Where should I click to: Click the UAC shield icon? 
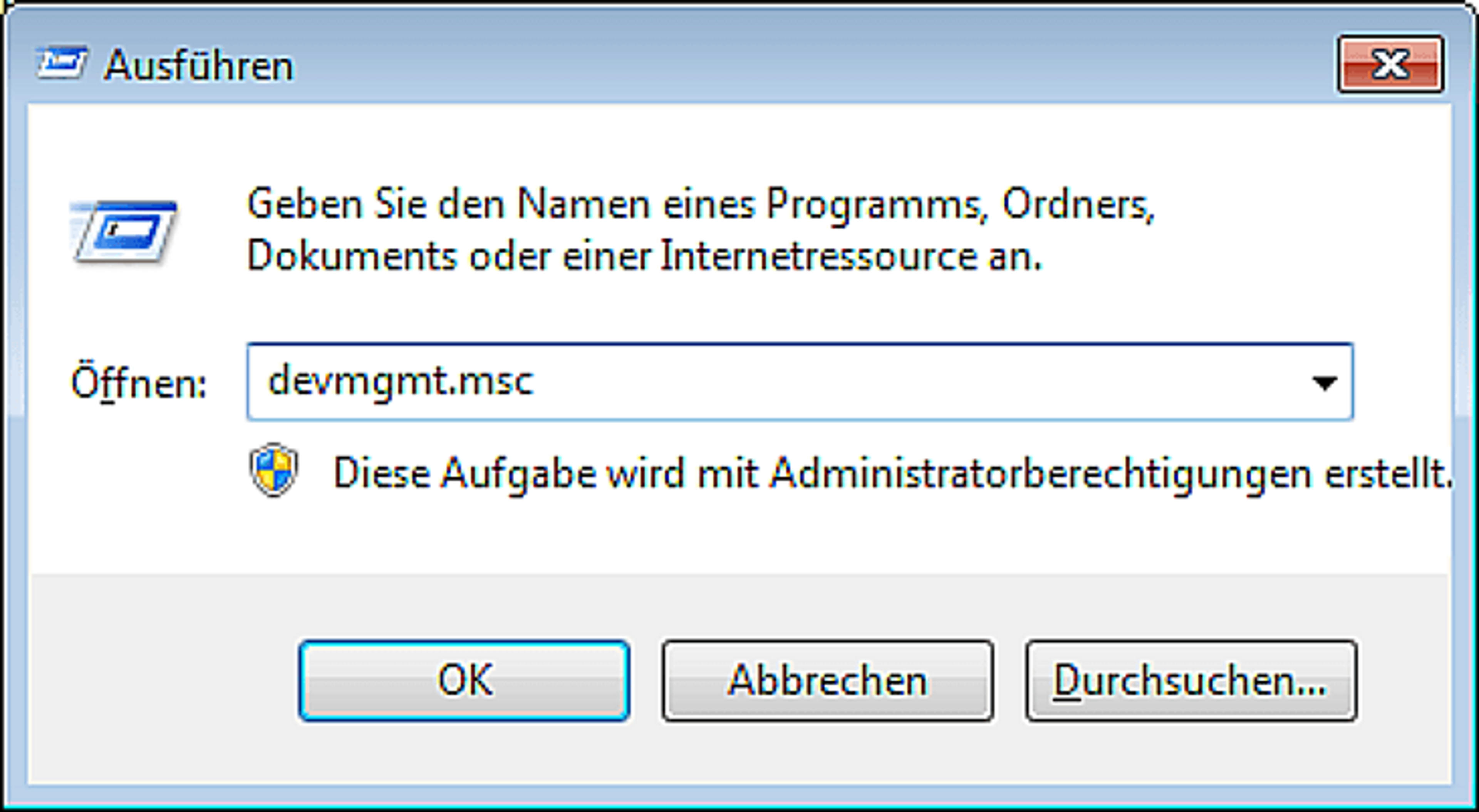[274, 470]
